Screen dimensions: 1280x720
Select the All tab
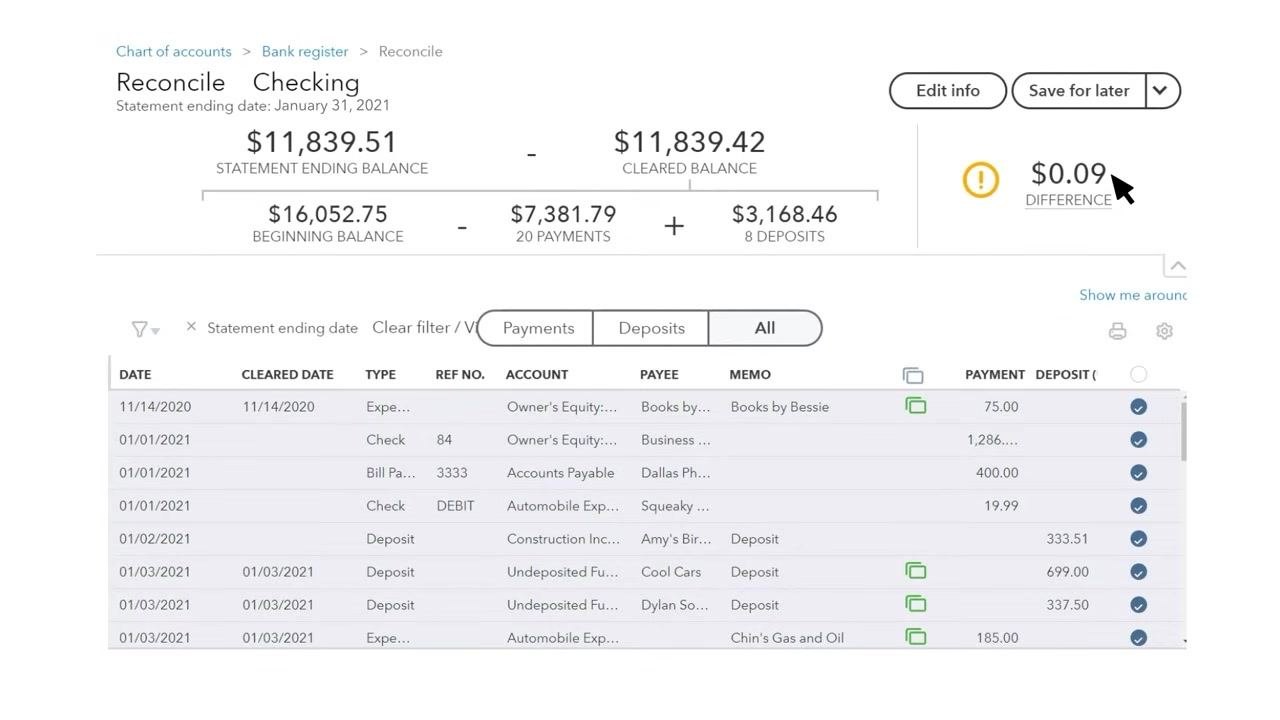click(x=765, y=328)
